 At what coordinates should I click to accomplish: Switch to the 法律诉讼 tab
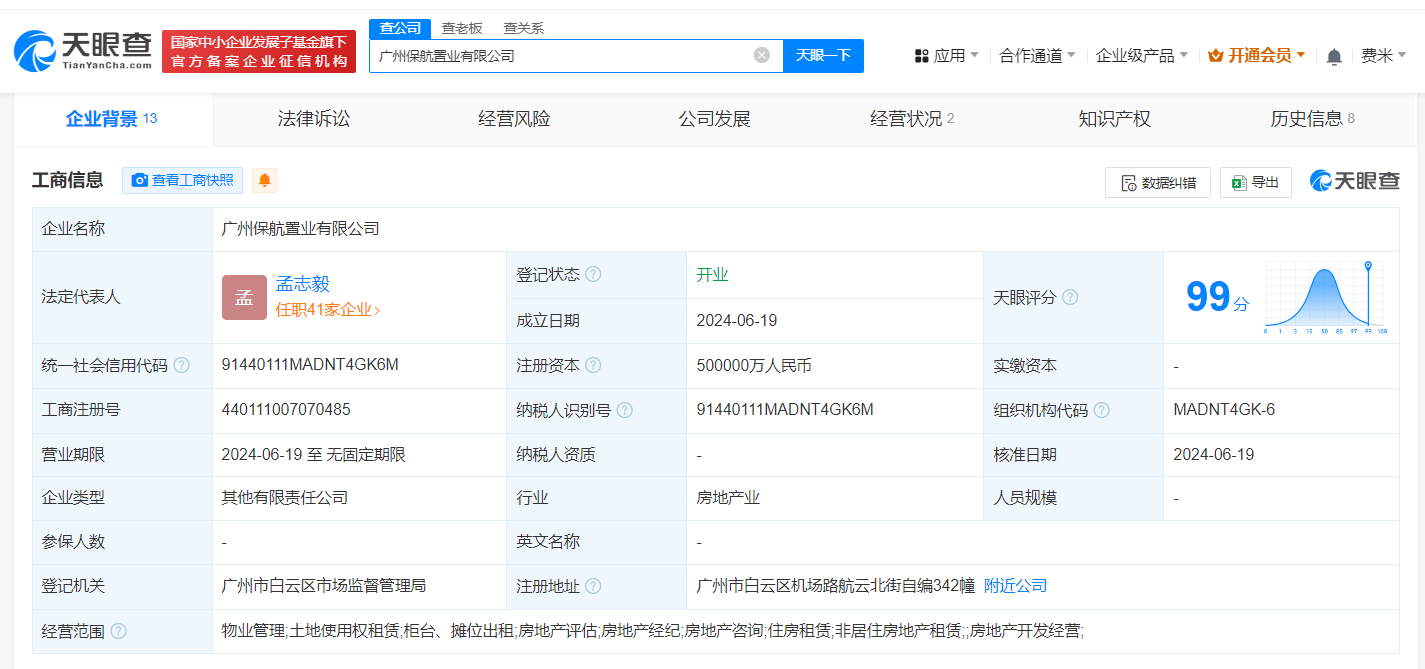tap(314, 119)
